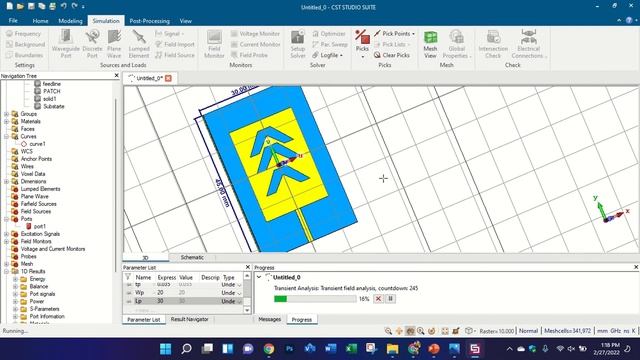The height and width of the screenshot is (360, 640).
Task: Expand the Excitation Signals node
Action: (x=7, y=234)
